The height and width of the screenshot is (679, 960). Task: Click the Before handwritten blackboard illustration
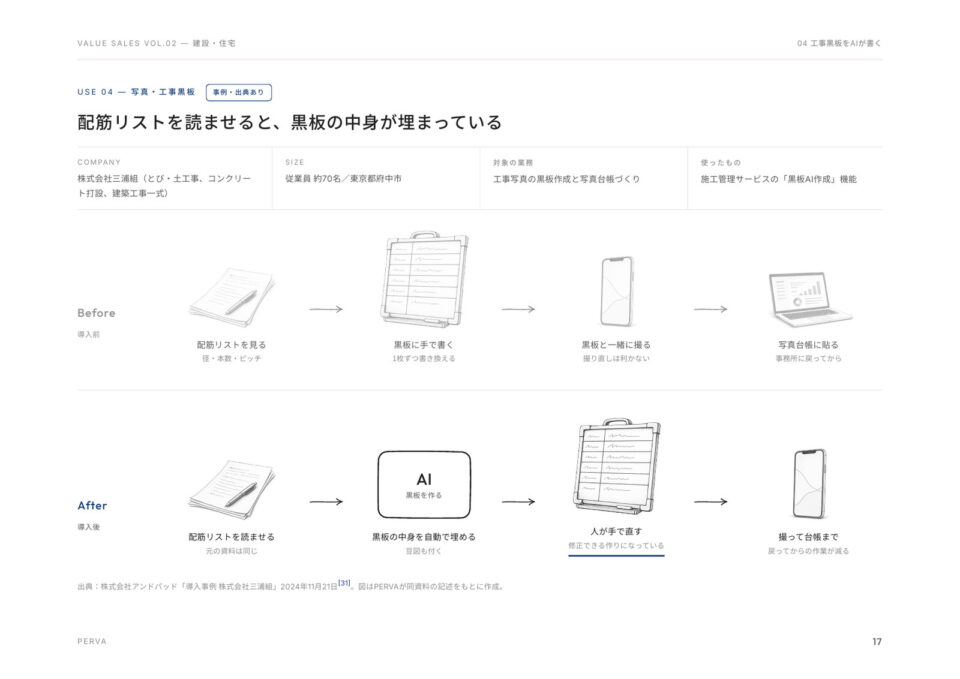424,279
